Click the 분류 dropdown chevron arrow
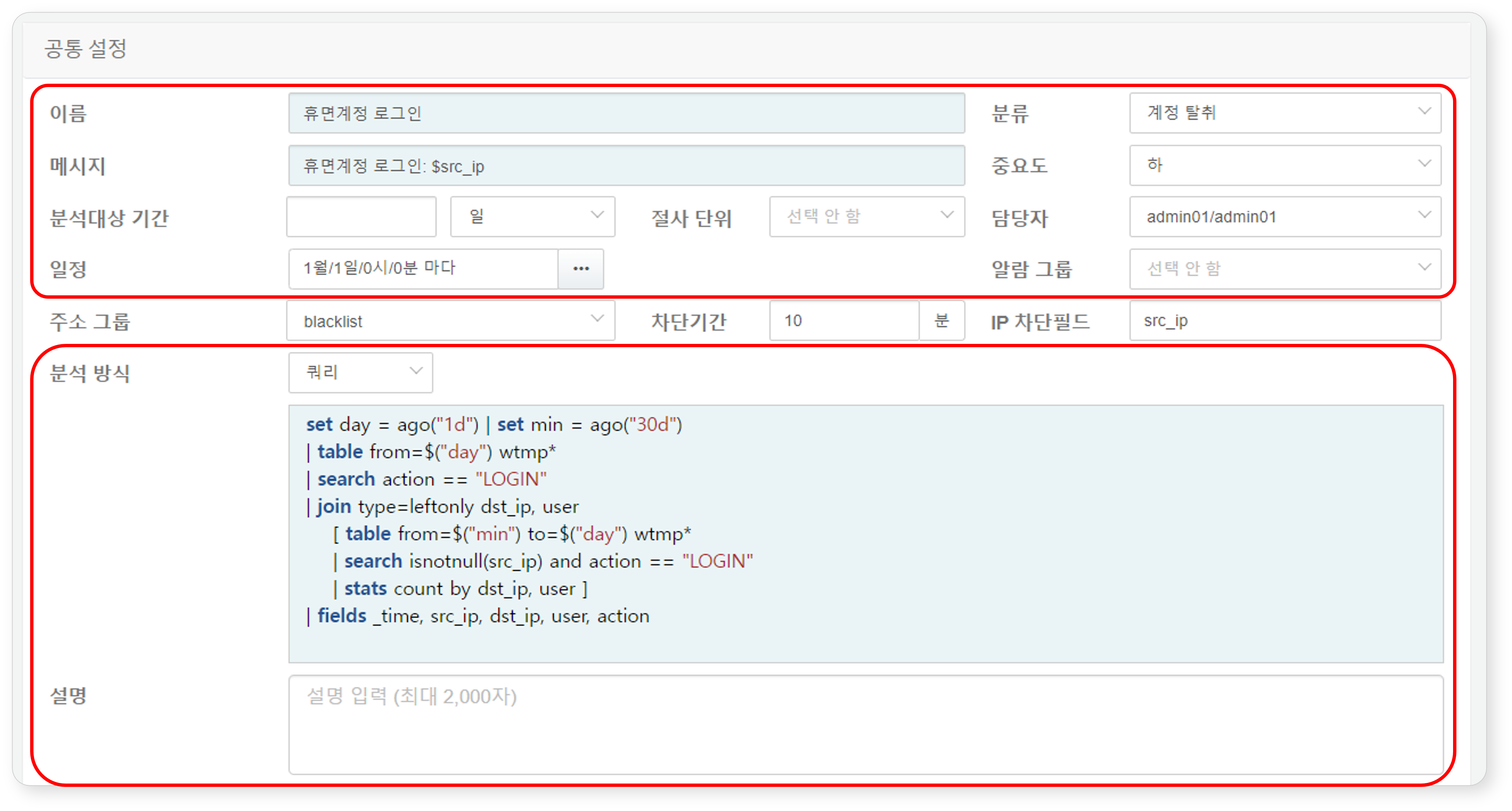Screen dimensions: 1512x811 click(x=1424, y=112)
